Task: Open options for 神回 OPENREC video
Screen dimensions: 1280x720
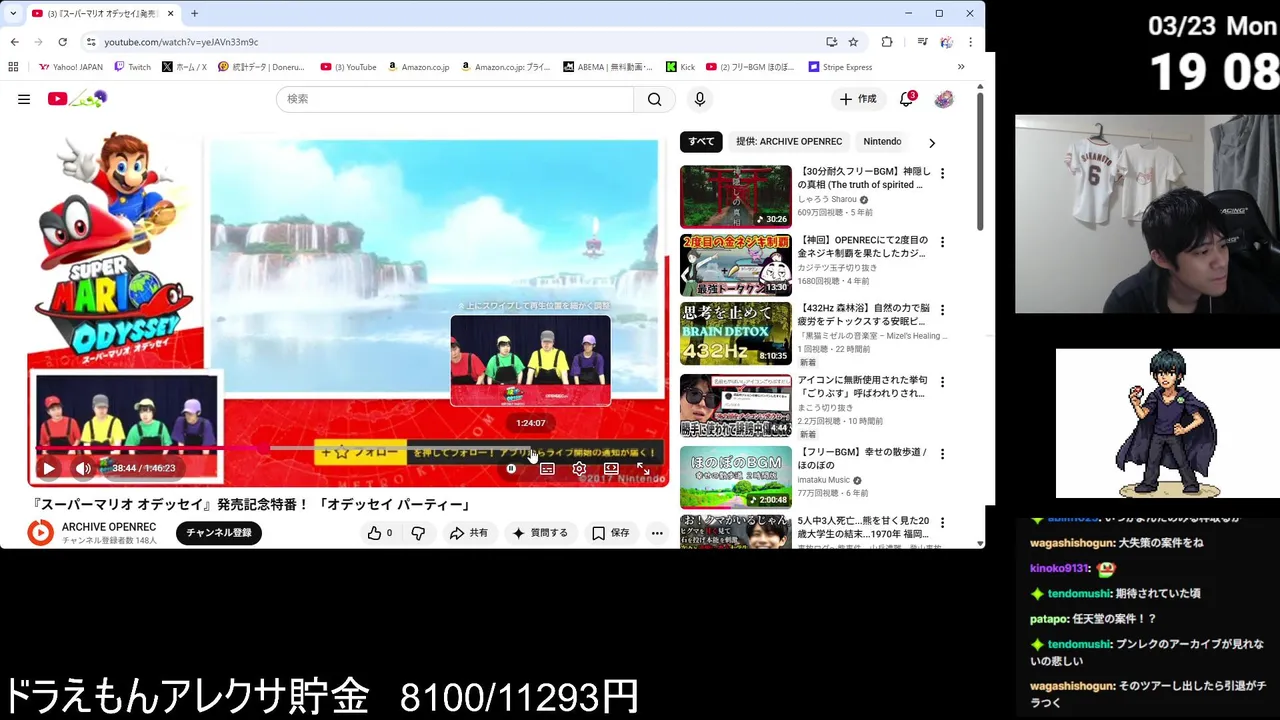Action: 942,241
